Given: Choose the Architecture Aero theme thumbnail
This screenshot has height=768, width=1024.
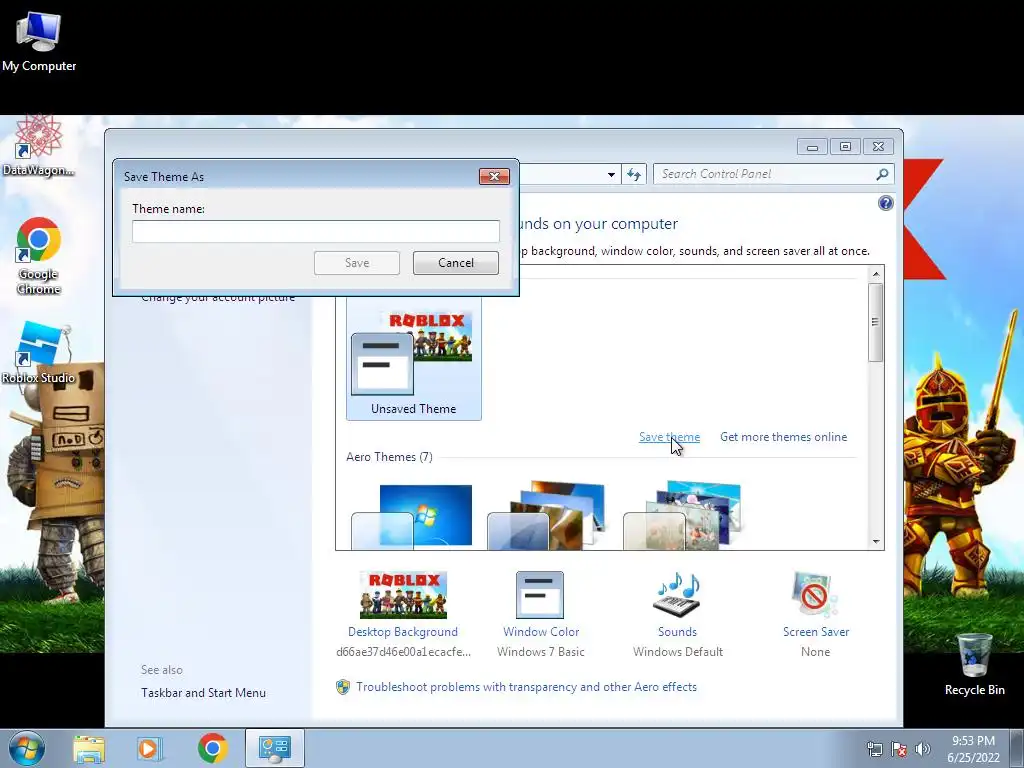Looking at the screenshot, I should point(547,516).
